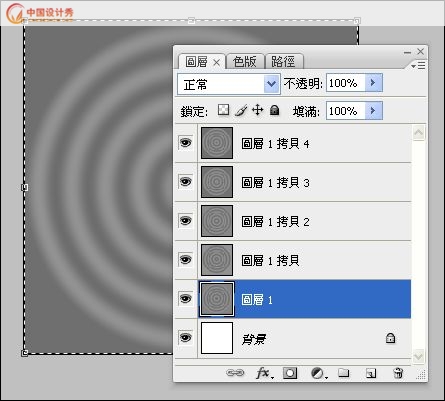Viewport: 445px width, 401px height.
Task: Create a new layer
Action: point(371,373)
